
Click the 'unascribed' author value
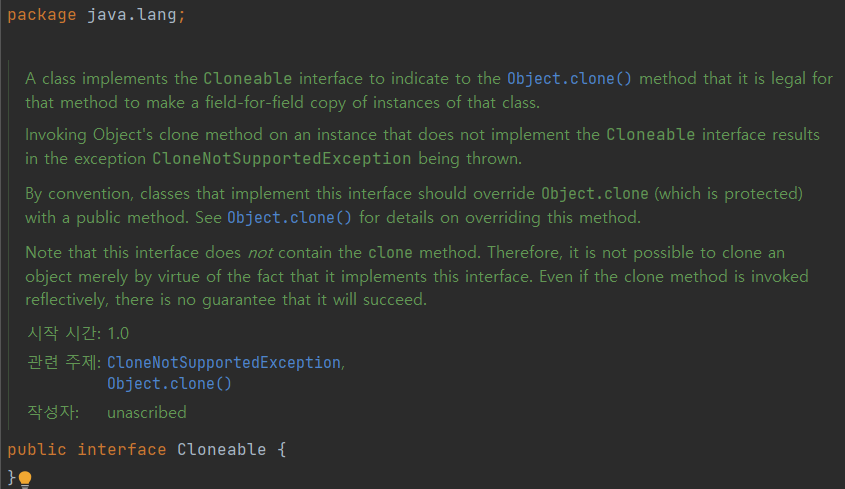pyautogui.click(x=146, y=412)
